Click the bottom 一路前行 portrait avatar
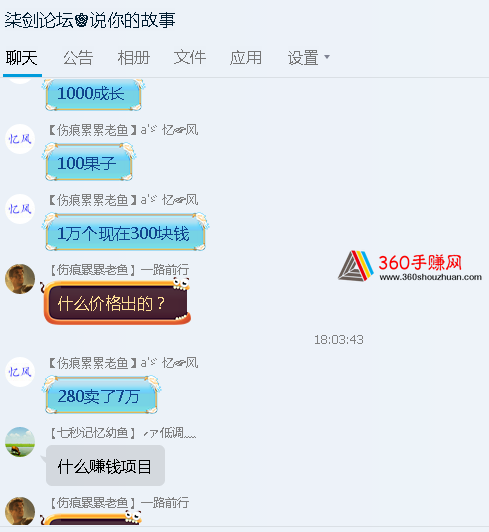489x532 pixels. click(x=20, y=511)
